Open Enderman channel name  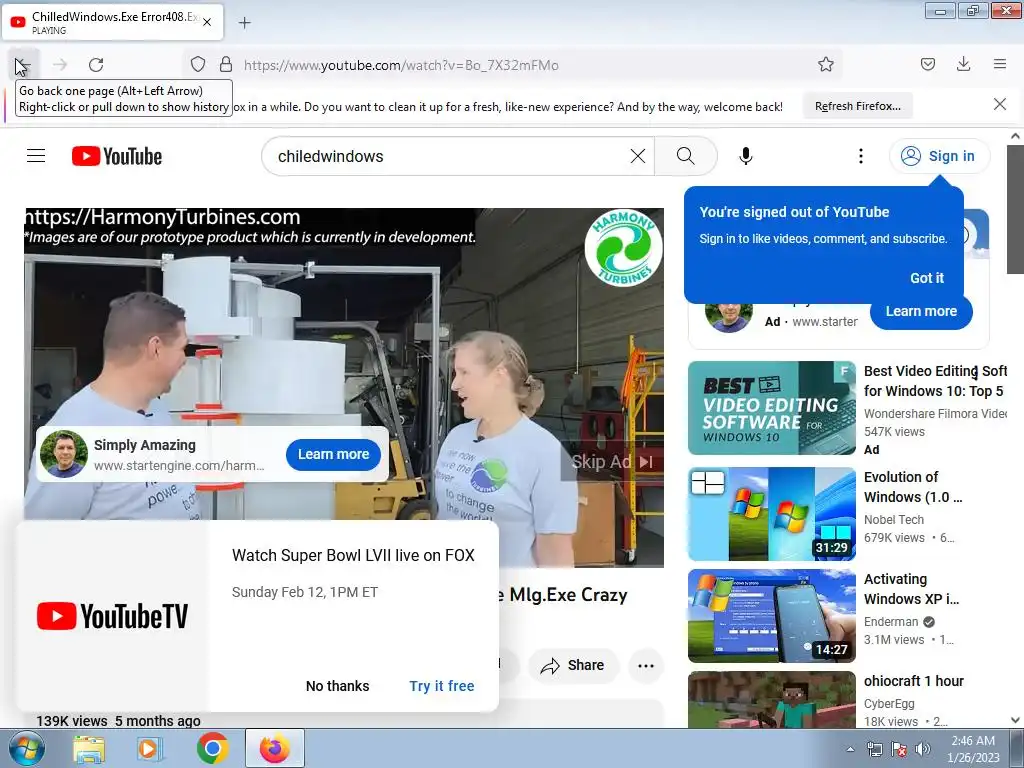click(891, 621)
